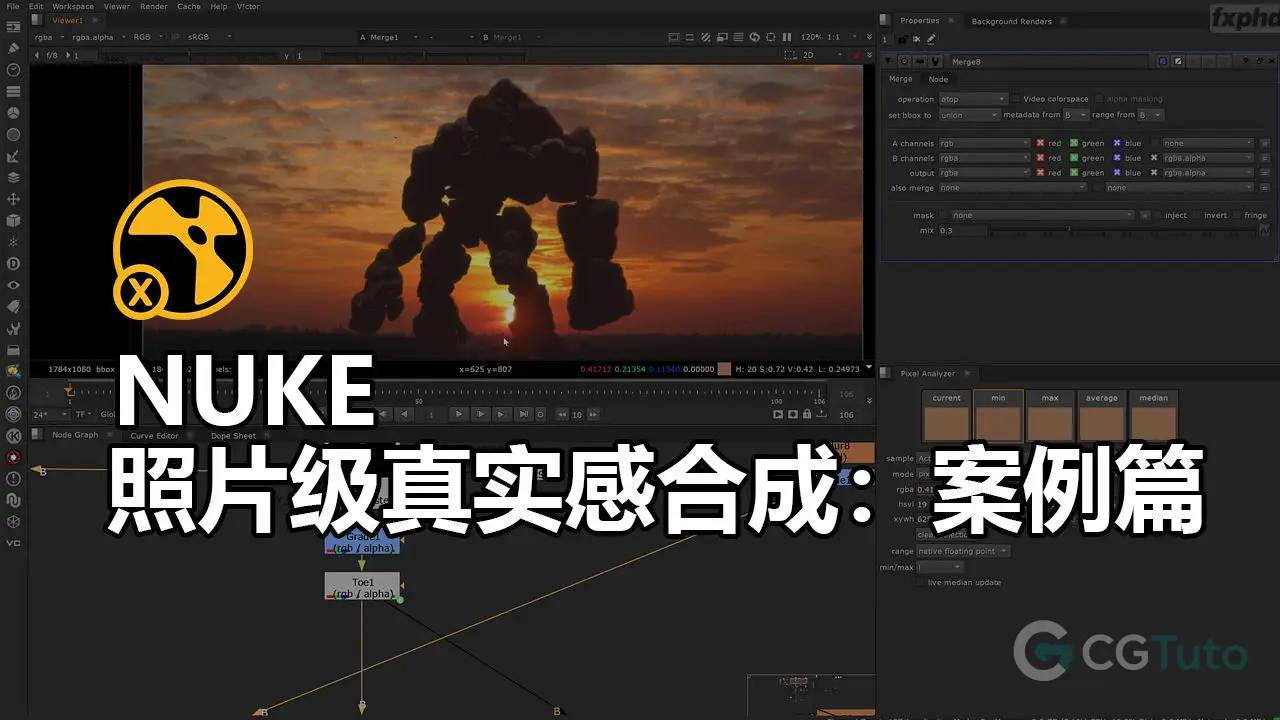Click the mix value field 0.3
Image resolution: width=1280 pixels, height=720 pixels.
coord(962,231)
